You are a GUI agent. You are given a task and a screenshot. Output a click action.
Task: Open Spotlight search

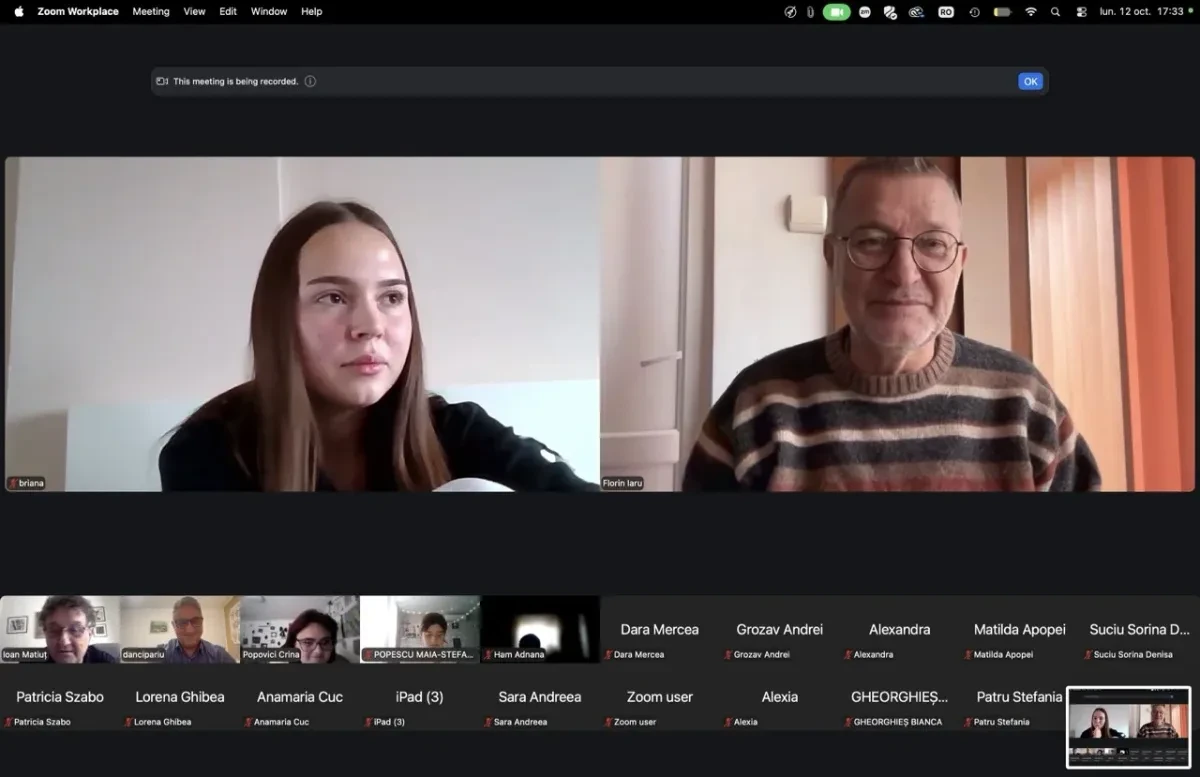pos(1056,12)
